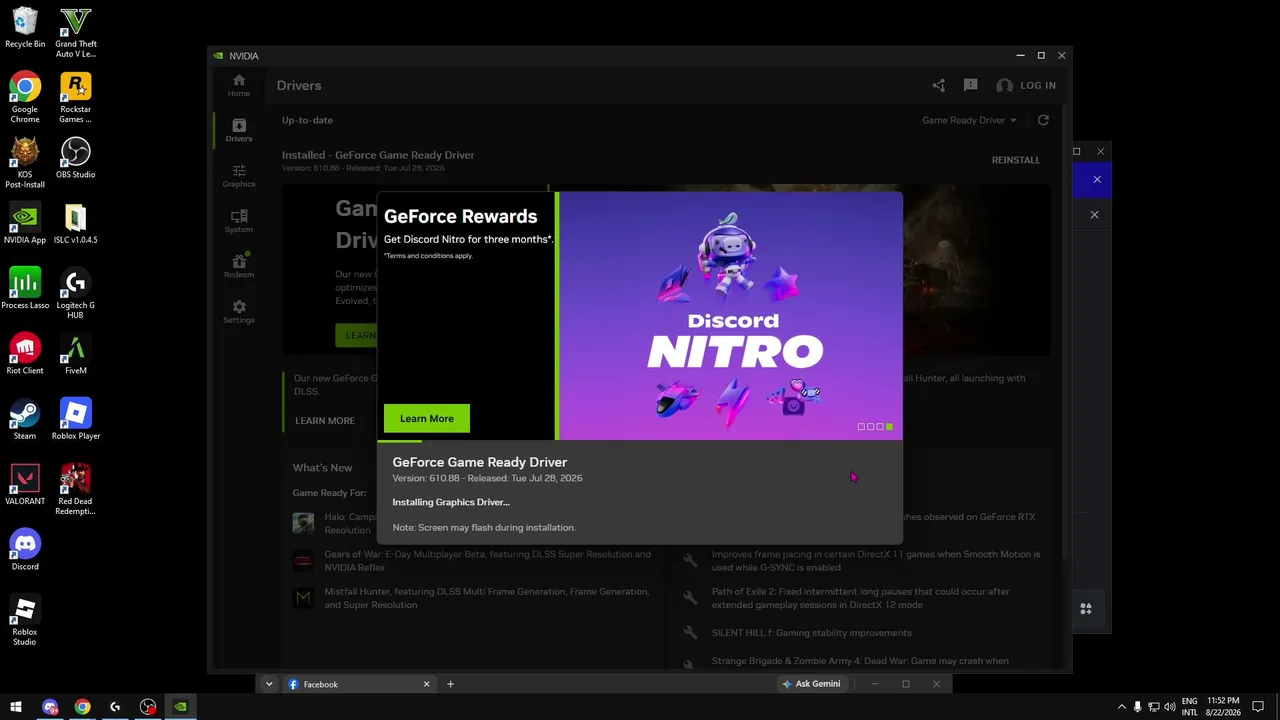Screen dimensions: 1280x720
Task: Open the browser tab search chevron
Action: click(x=269, y=684)
